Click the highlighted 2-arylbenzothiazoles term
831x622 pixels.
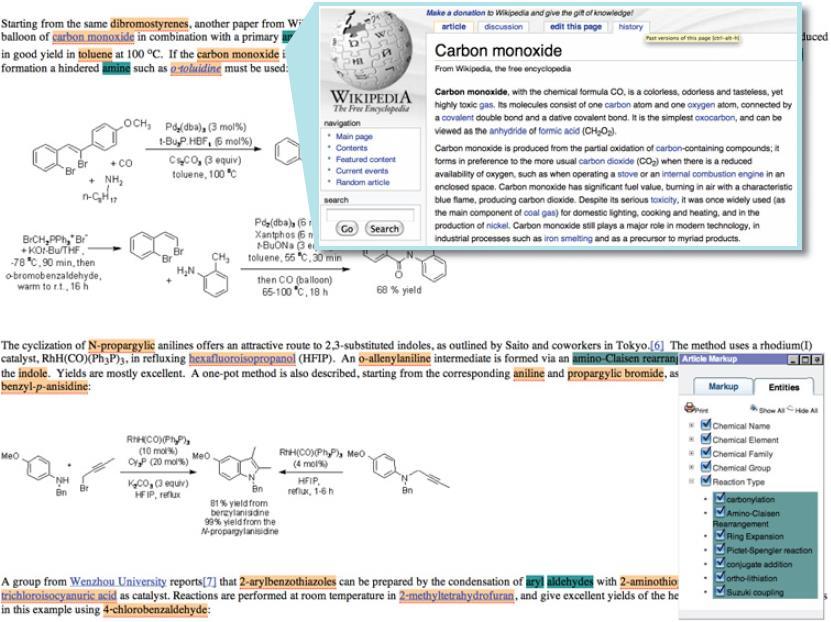(x=287, y=581)
